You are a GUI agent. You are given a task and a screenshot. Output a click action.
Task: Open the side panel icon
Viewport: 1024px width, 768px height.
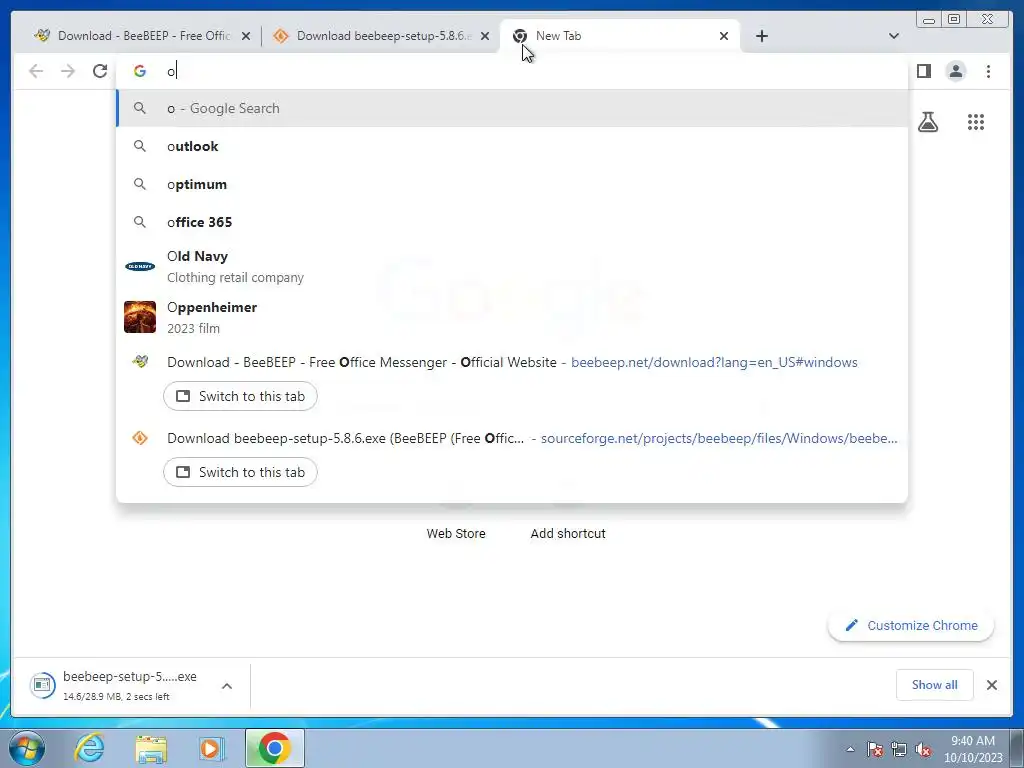pyautogui.click(x=923, y=71)
